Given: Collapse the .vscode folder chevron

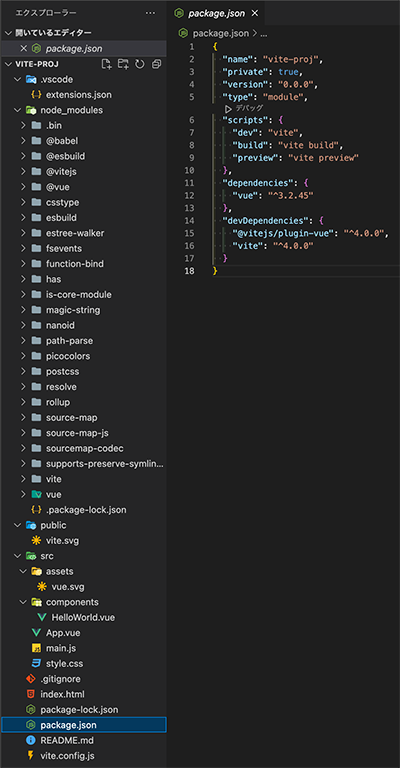Looking at the screenshot, I should click(18, 79).
